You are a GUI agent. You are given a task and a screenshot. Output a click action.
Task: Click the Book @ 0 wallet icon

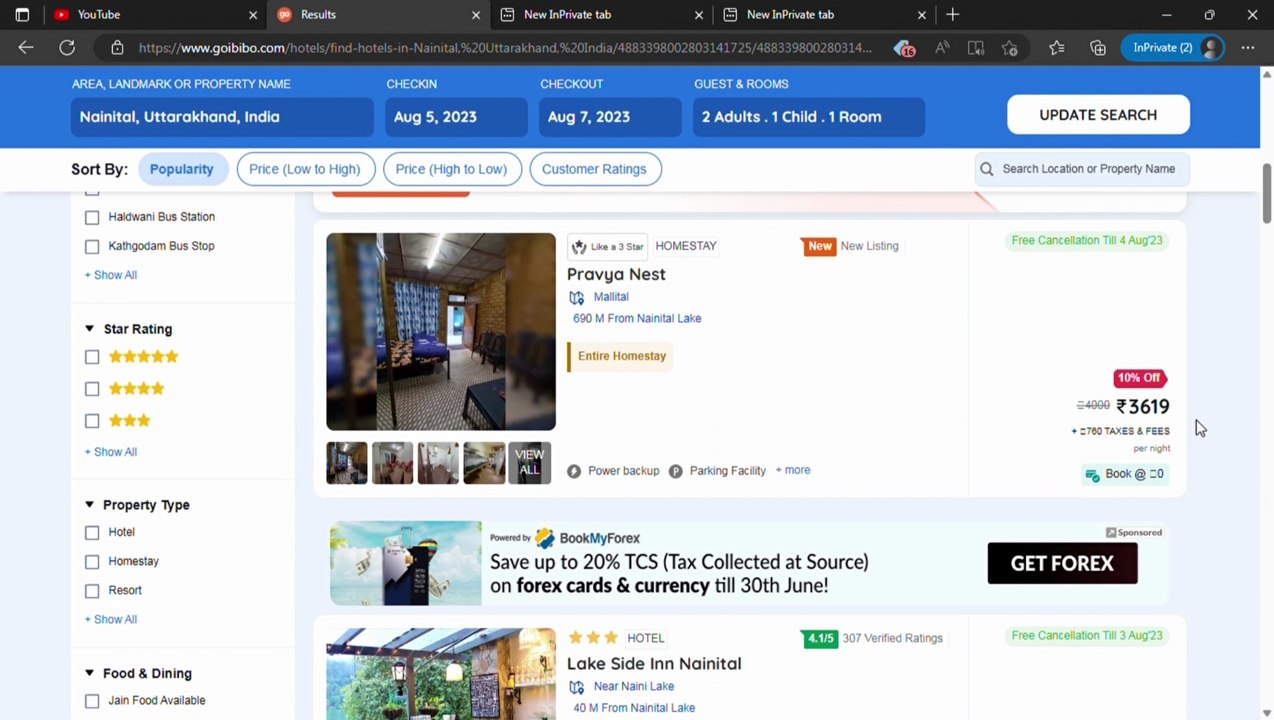(x=1092, y=475)
